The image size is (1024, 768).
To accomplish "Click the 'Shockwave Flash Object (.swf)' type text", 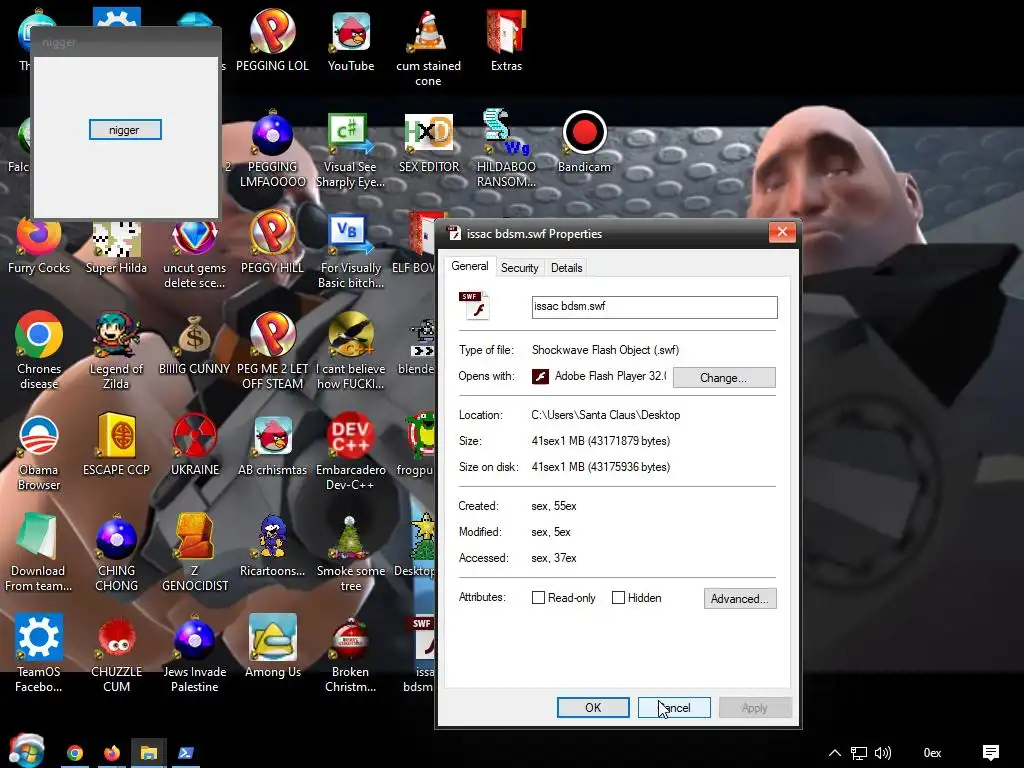I will click(x=605, y=349).
